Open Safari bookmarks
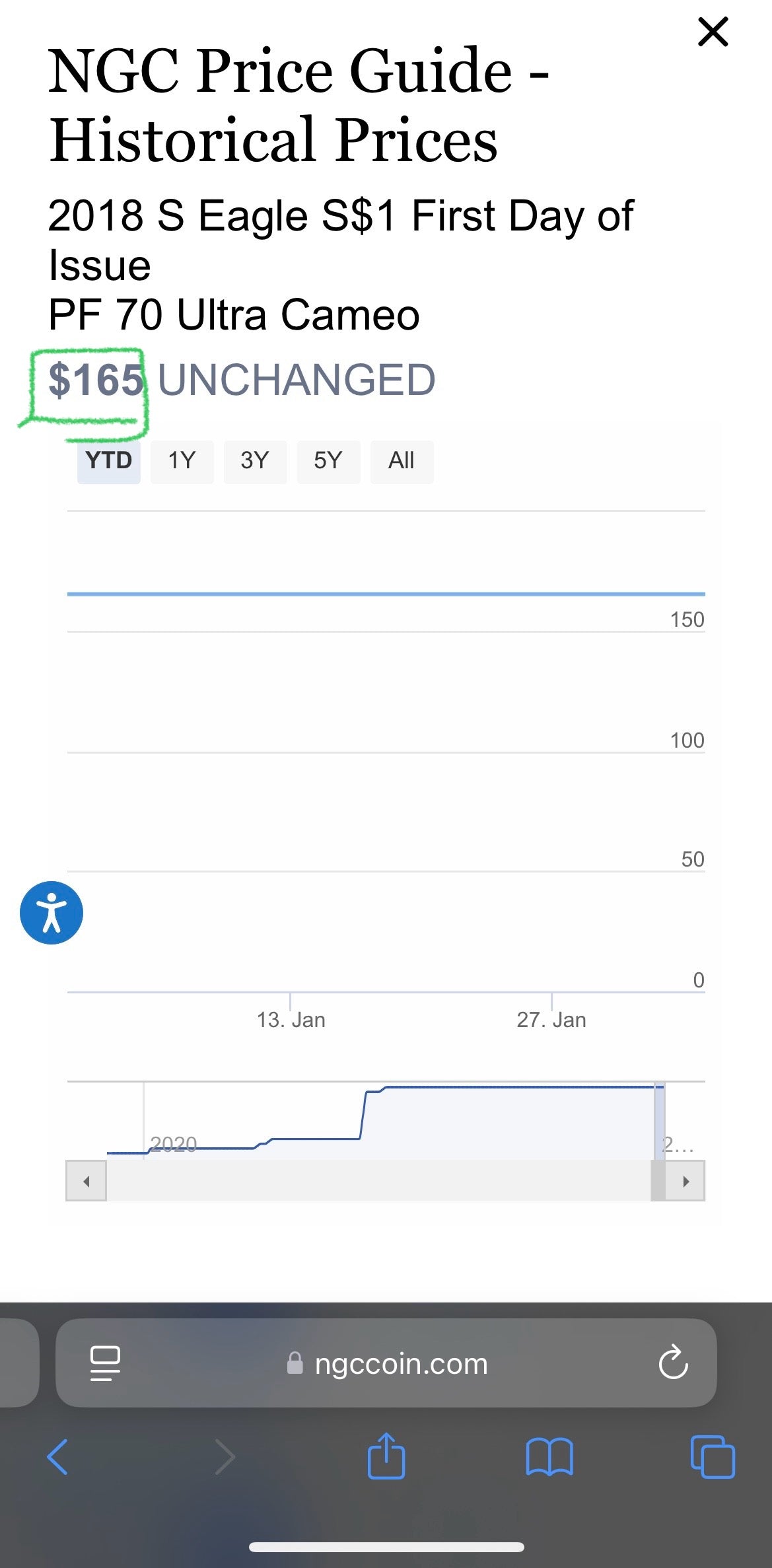 549,1457
